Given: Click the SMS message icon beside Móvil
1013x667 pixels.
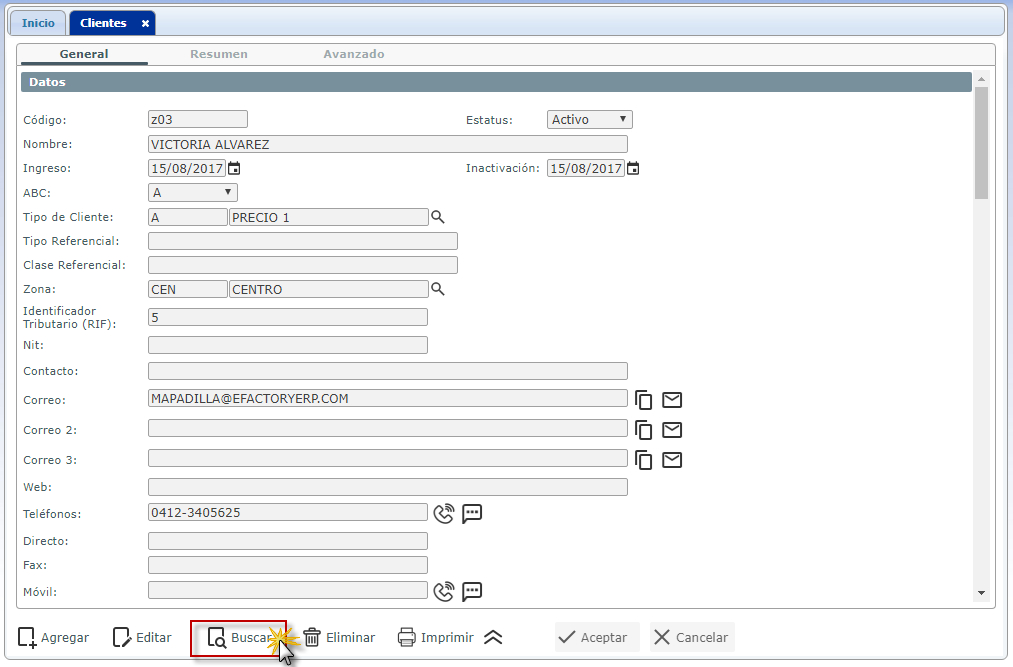Looking at the screenshot, I should pos(472,591).
